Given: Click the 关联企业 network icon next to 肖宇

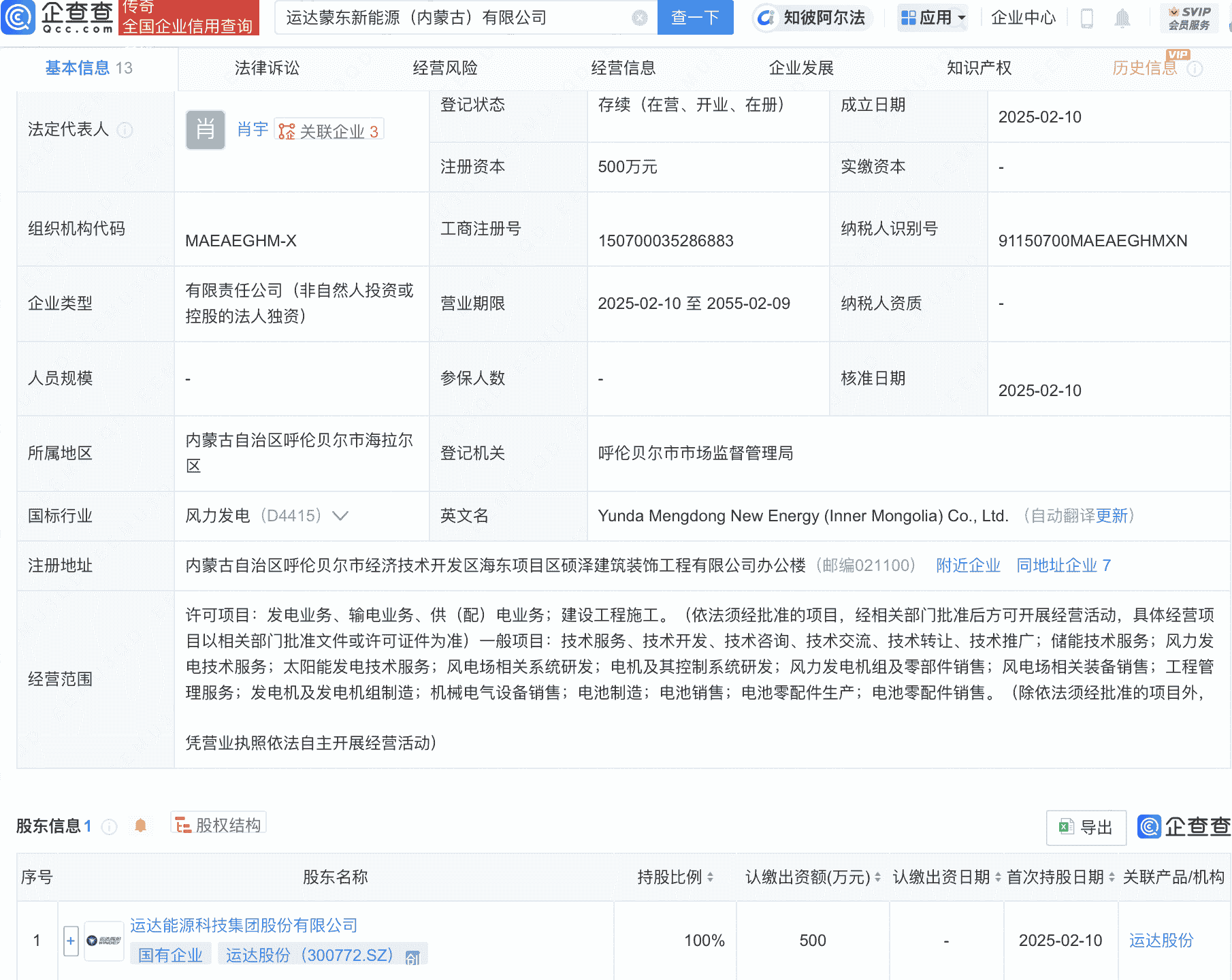Looking at the screenshot, I should pos(286,130).
